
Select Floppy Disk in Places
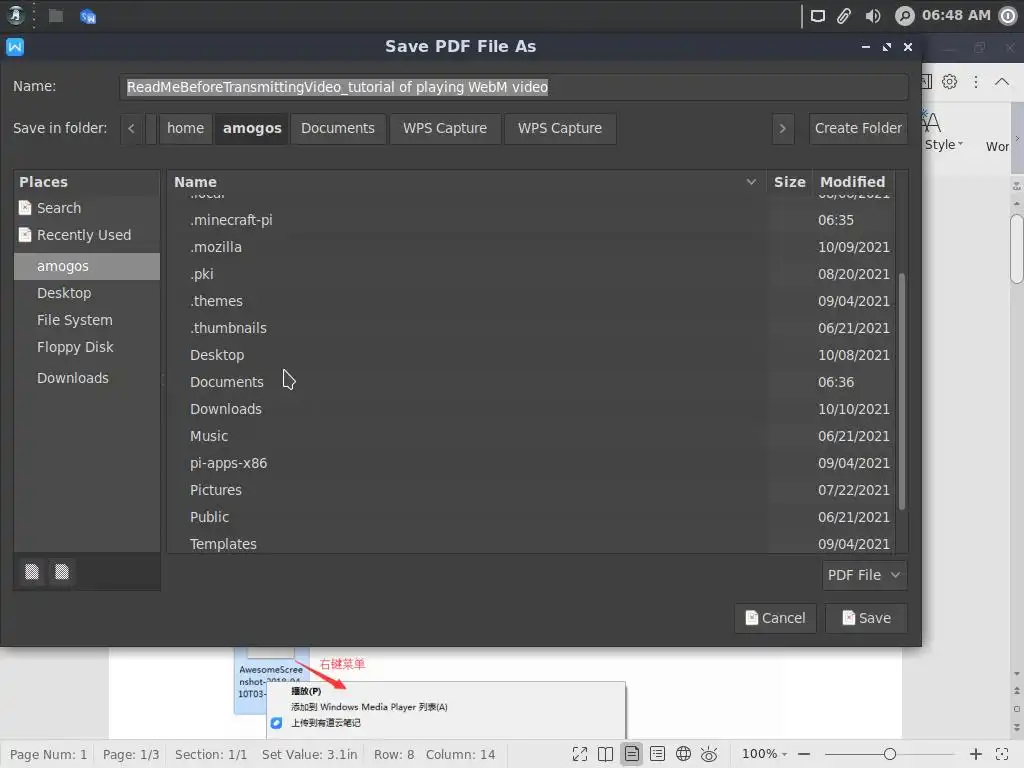(x=87, y=347)
